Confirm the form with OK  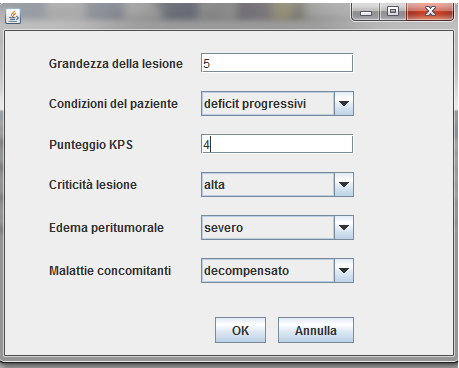click(x=240, y=330)
